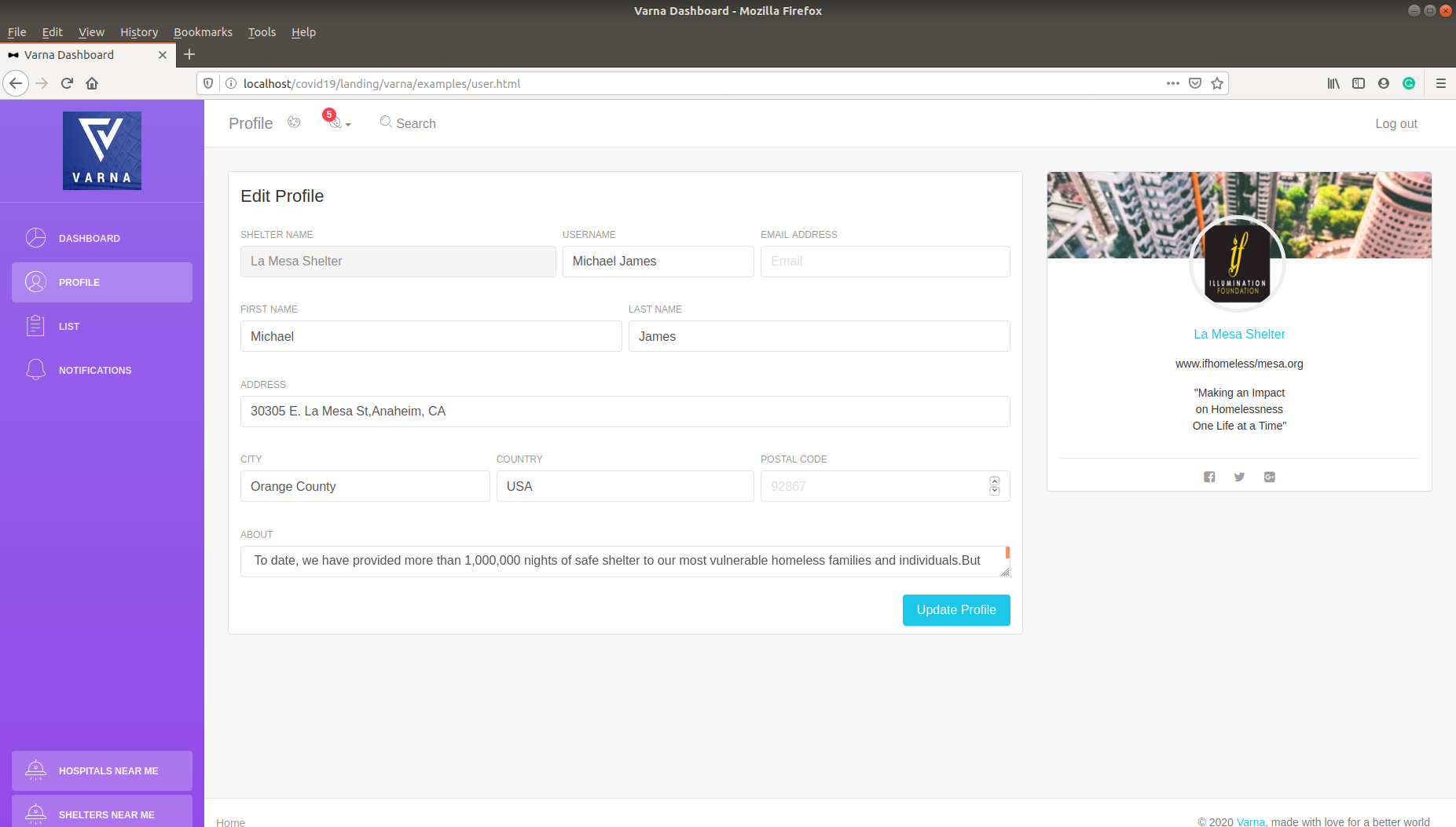Click the First Name field
1456x827 pixels.
click(x=431, y=336)
